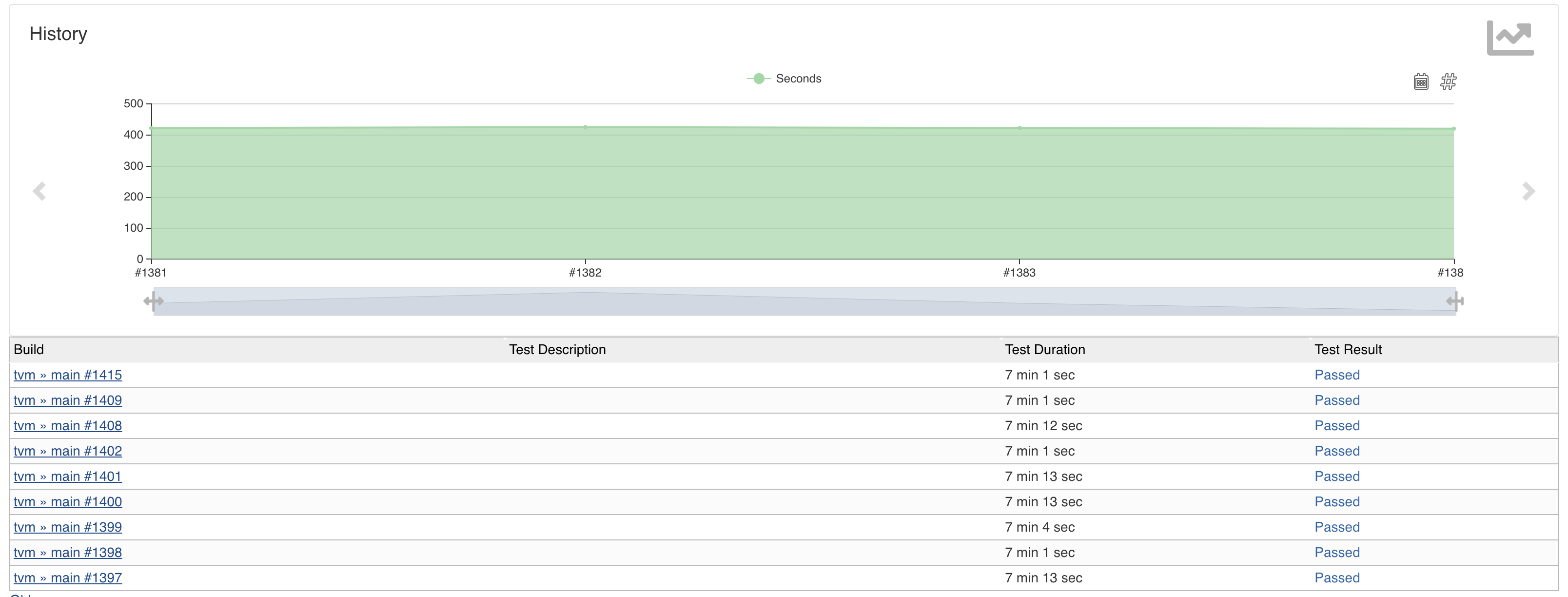This screenshot has width=1568, height=597.
Task: Click the #1382 data point on chart
Action: pyautogui.click(x=586, y=127)
